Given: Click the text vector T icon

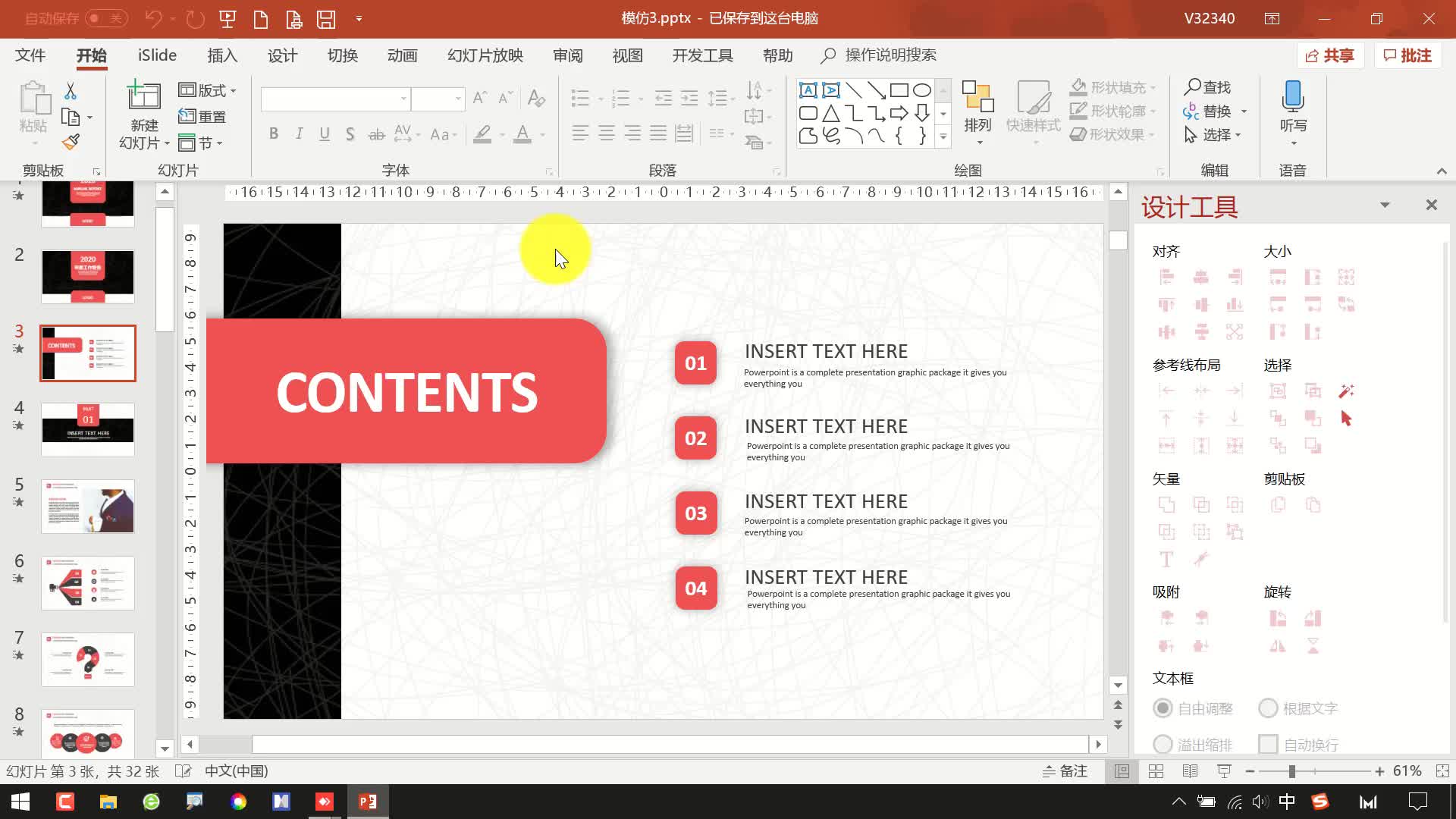Looking at the screenshot, I should click(1166, 560).
